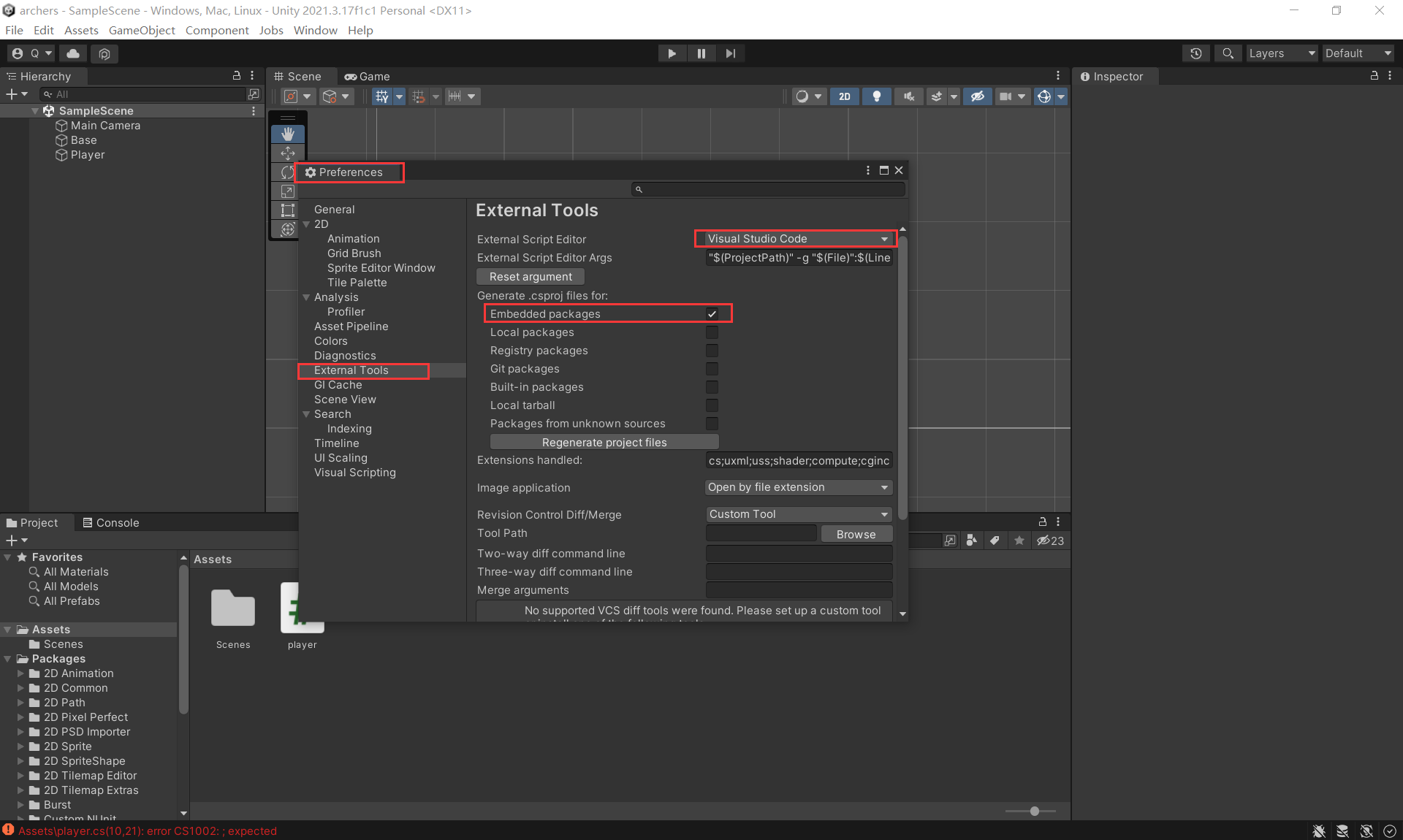This screenshot has width=1403, height=840.
Task: Open the cloud services icon
Action: click(x=73, y=53)
